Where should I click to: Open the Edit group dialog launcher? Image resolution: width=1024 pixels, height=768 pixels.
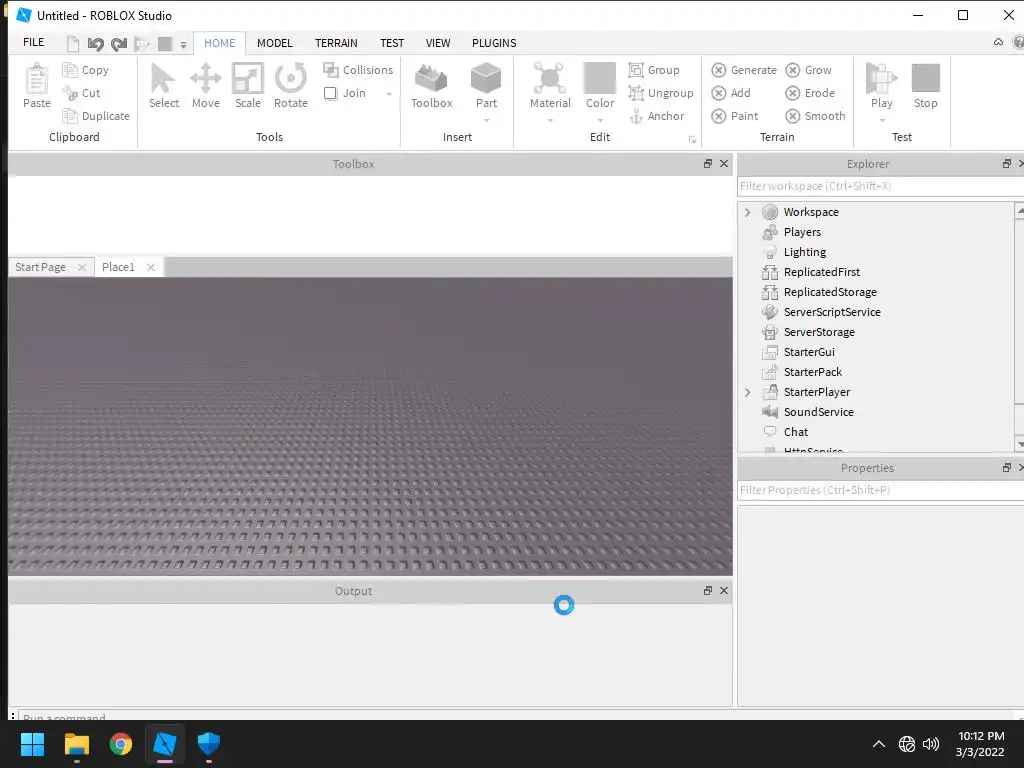(692, 140)
